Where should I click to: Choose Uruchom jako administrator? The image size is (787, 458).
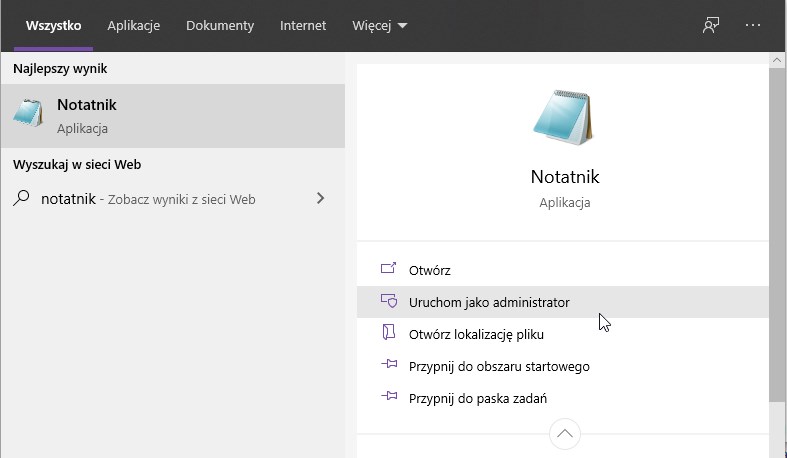click(x=563, y=302)
